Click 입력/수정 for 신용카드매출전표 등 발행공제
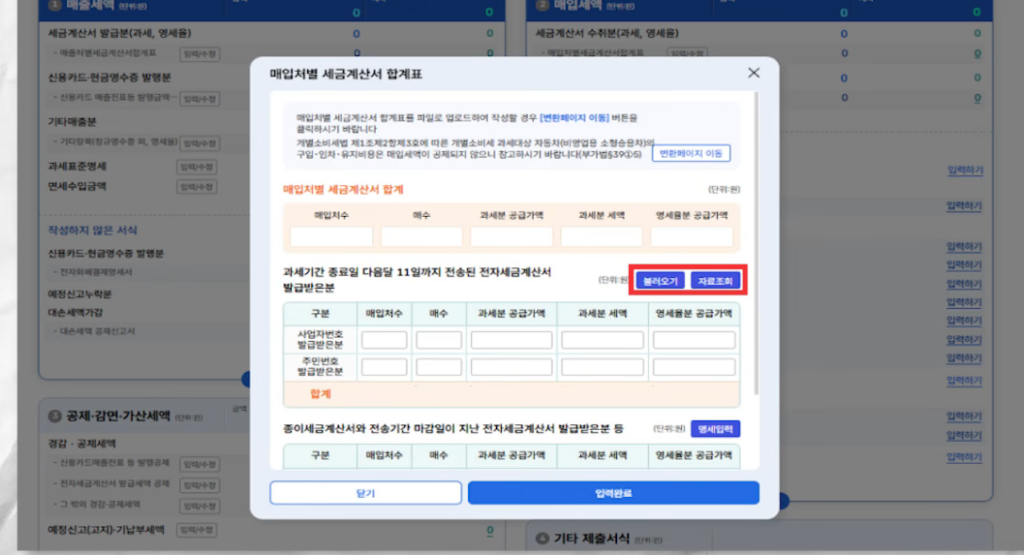 point(199,464)
